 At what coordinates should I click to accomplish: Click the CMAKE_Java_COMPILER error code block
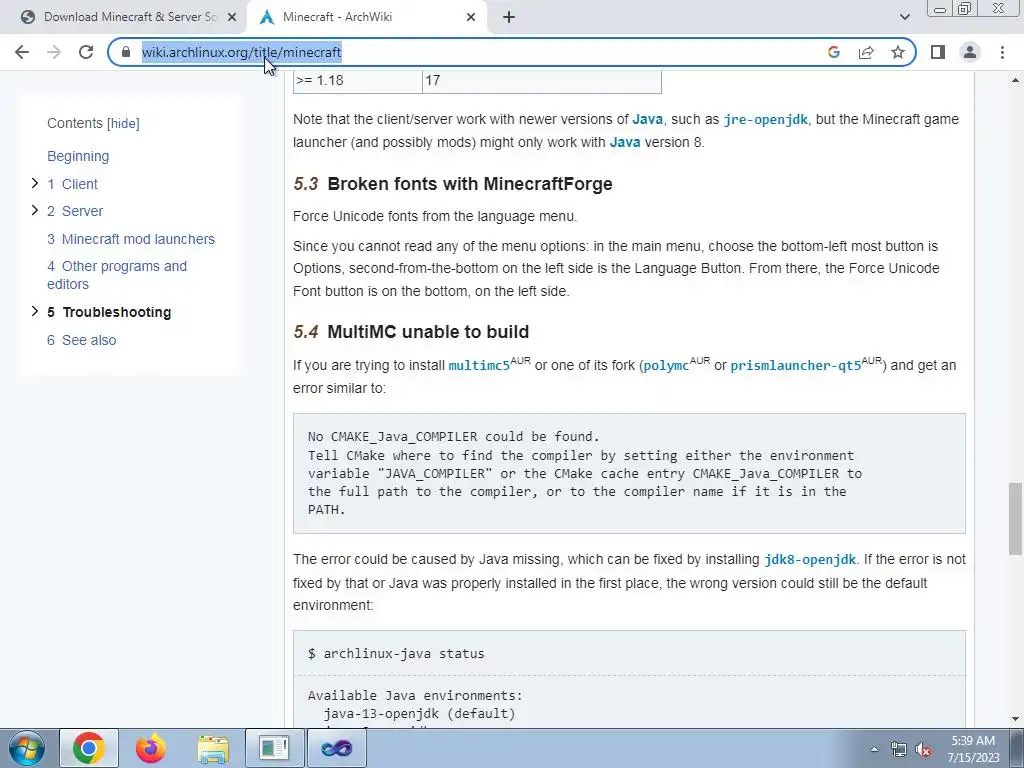click(x=629, y=473)
